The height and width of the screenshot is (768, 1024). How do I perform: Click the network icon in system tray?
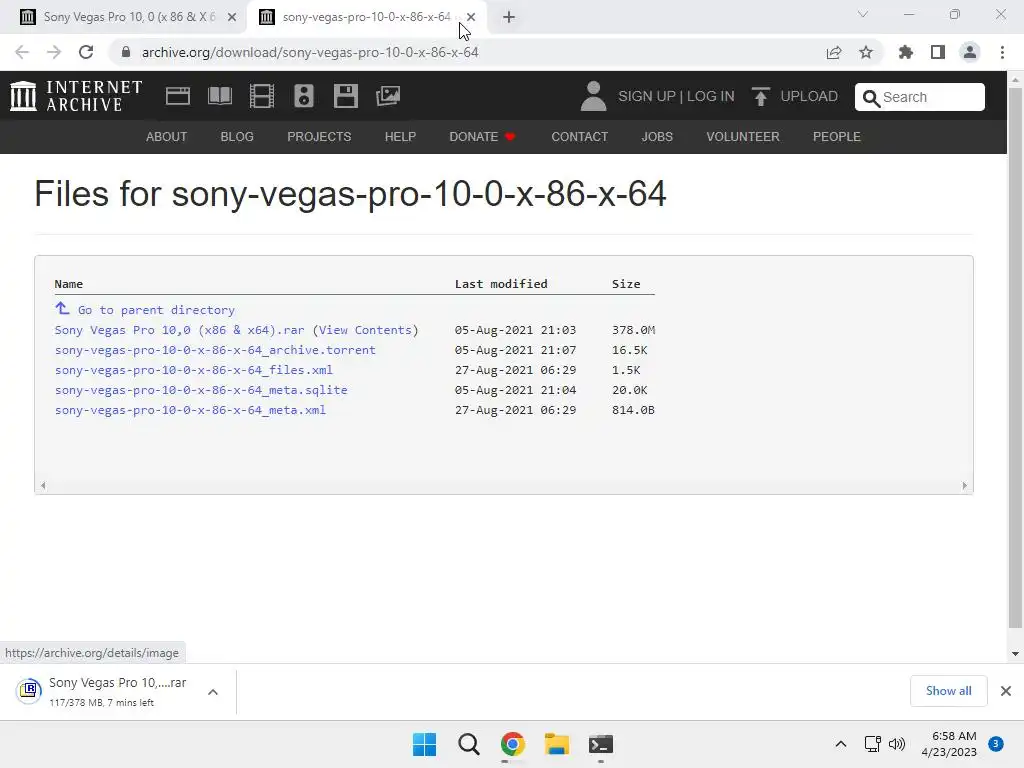coord(872,744)
